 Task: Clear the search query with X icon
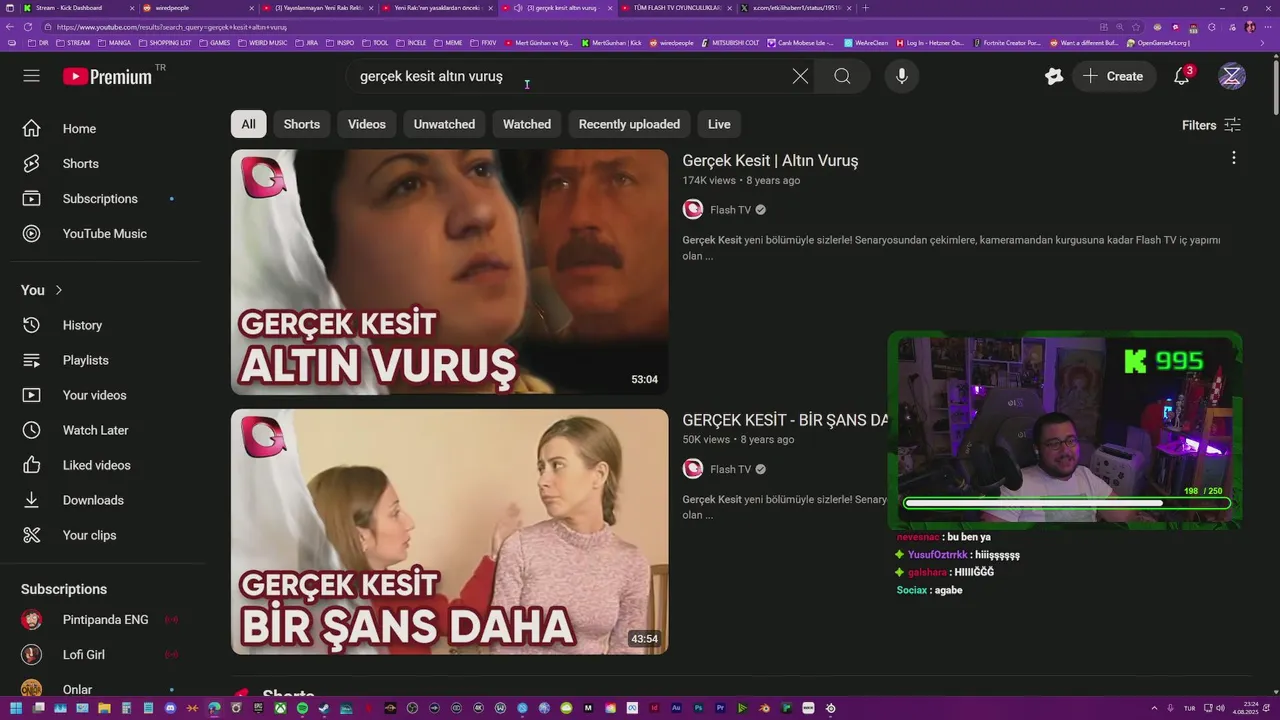point(800,76)
